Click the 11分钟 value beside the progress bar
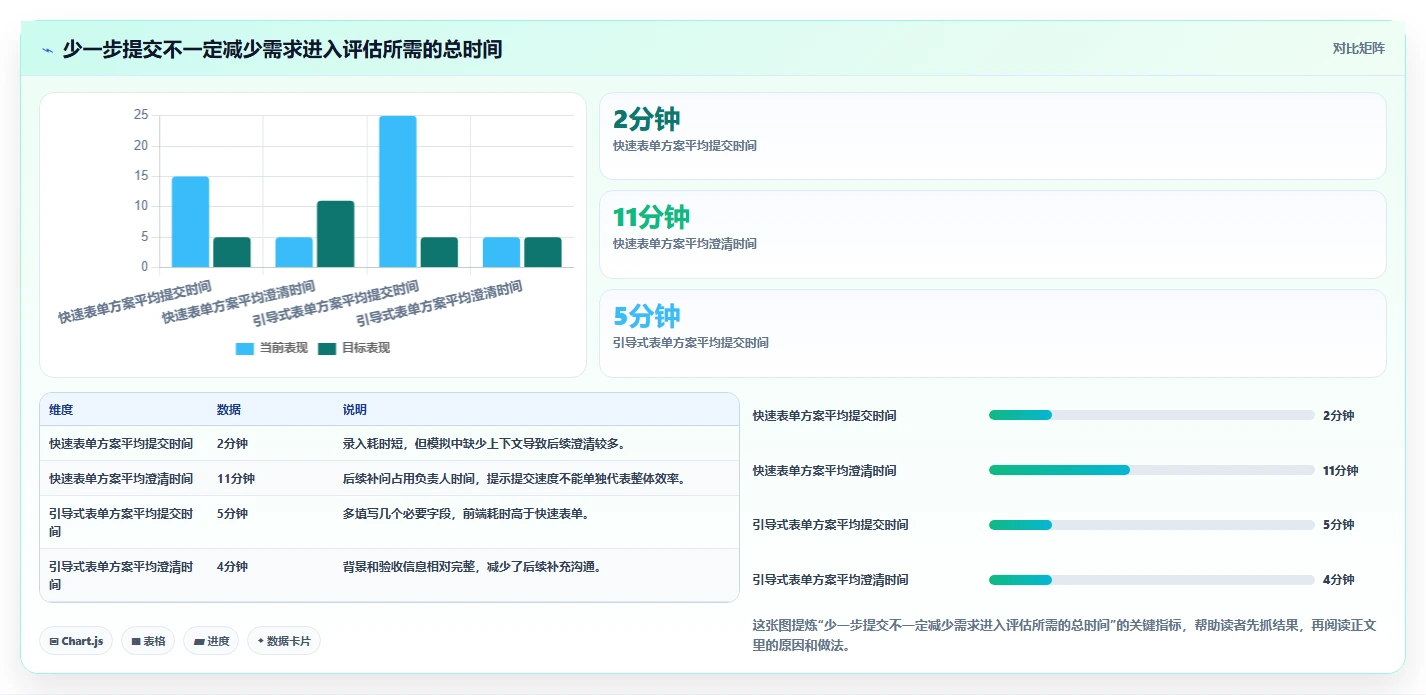The height and width of the screenshot is (695, 1426). 1340,470
